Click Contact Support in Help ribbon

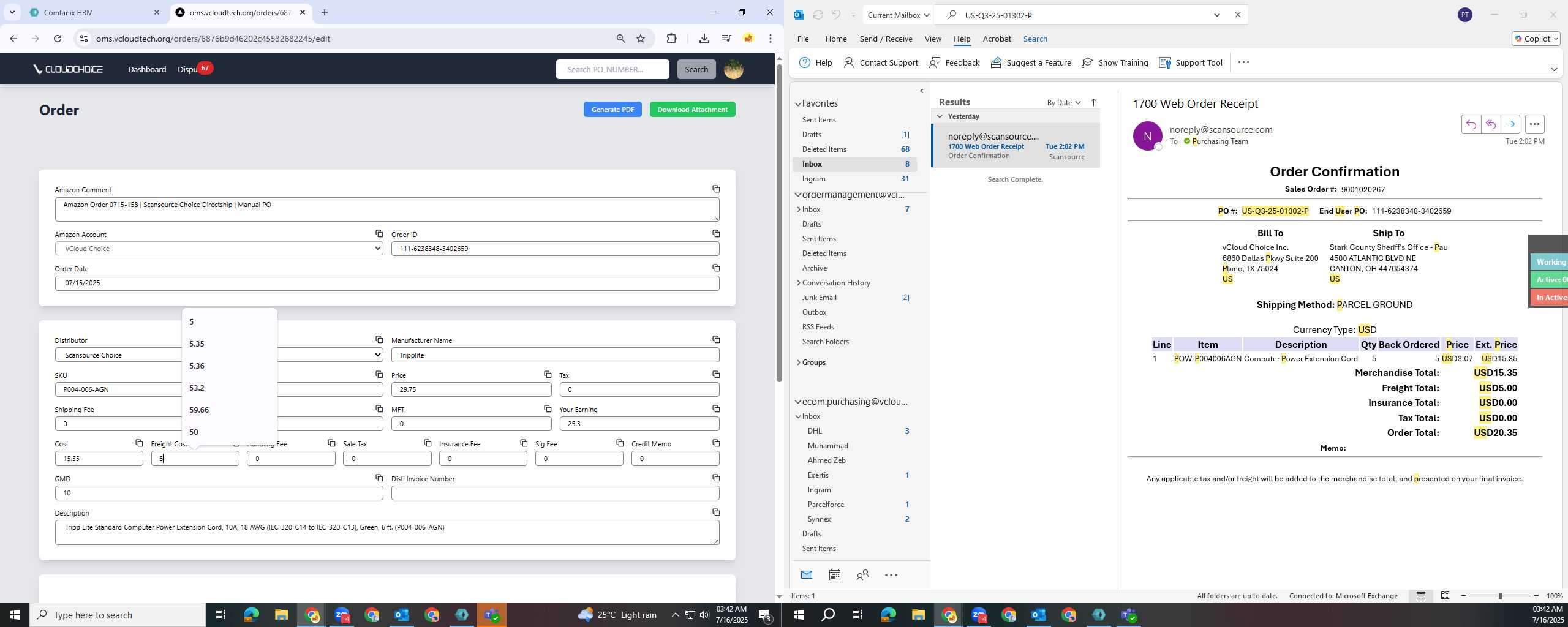[x=880, y=62]
